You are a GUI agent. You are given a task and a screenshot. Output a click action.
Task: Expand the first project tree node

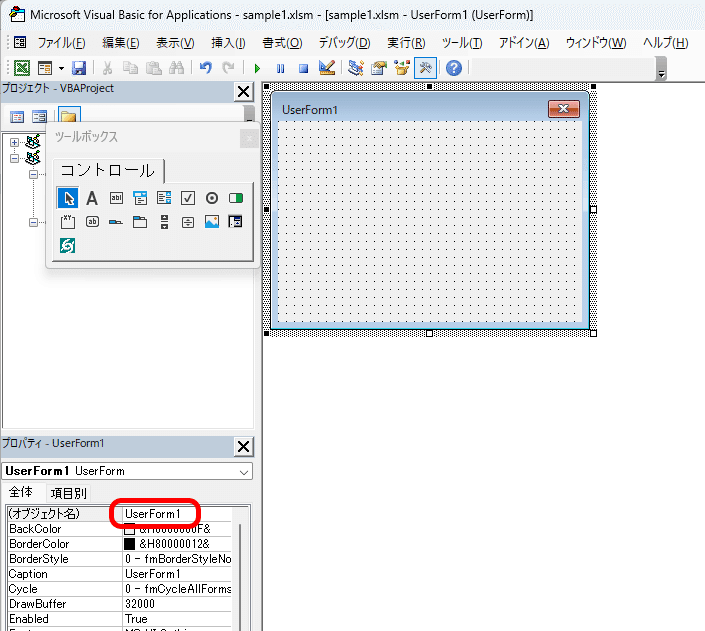[x=14, y=143]
